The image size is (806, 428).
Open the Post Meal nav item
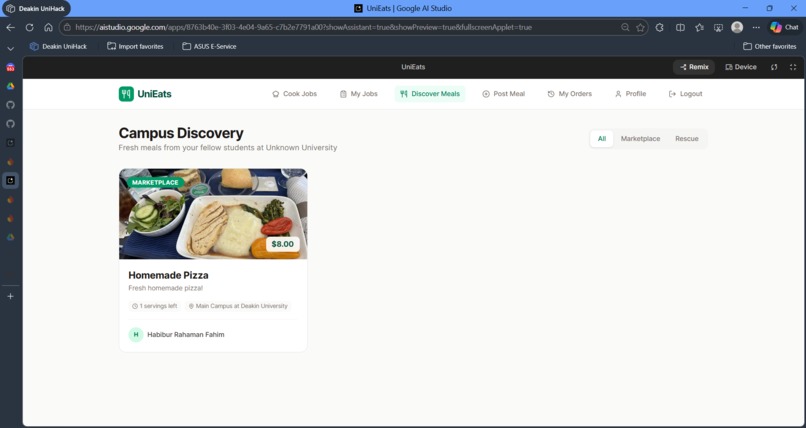pos(504,94)
